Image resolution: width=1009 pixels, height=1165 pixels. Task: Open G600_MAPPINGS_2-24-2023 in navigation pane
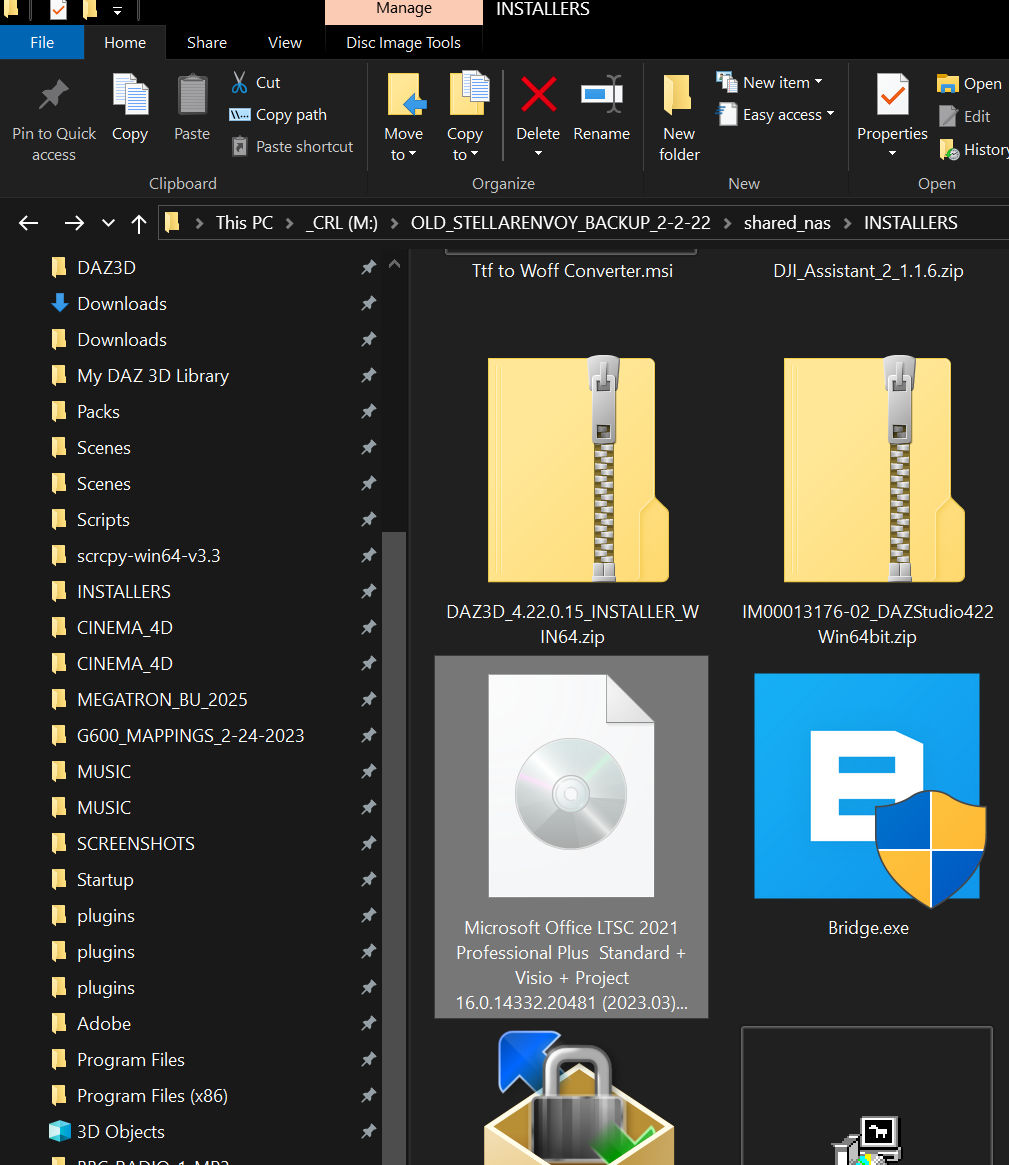tap(190, 736)
